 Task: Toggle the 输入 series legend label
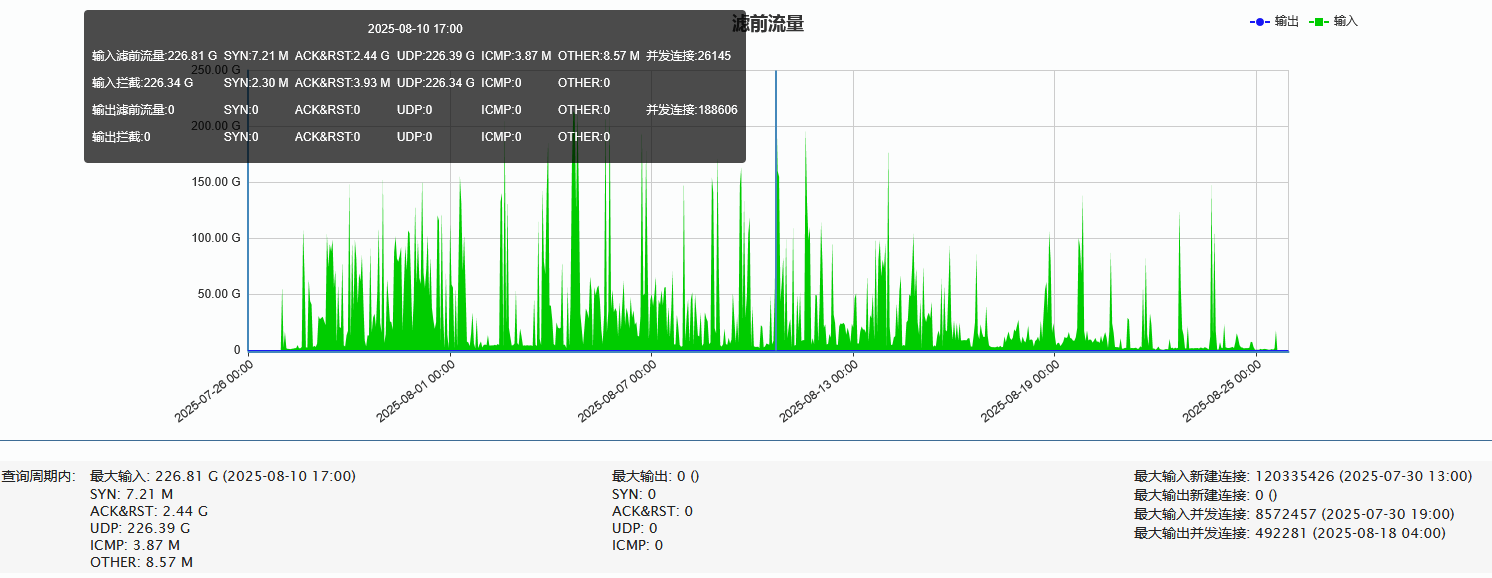click(x=1346, y=21)
